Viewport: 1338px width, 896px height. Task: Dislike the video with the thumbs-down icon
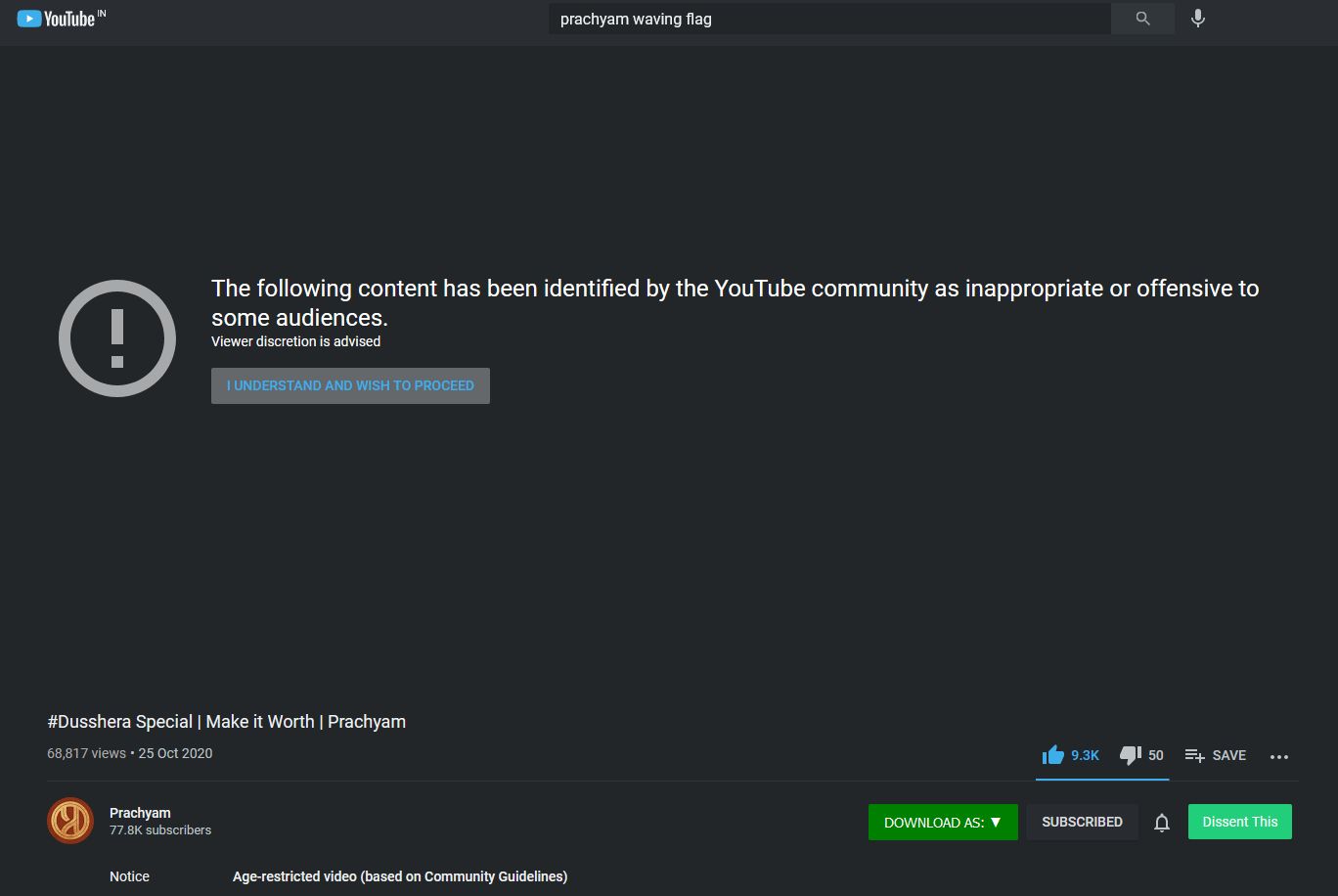tap(1130, 755)
